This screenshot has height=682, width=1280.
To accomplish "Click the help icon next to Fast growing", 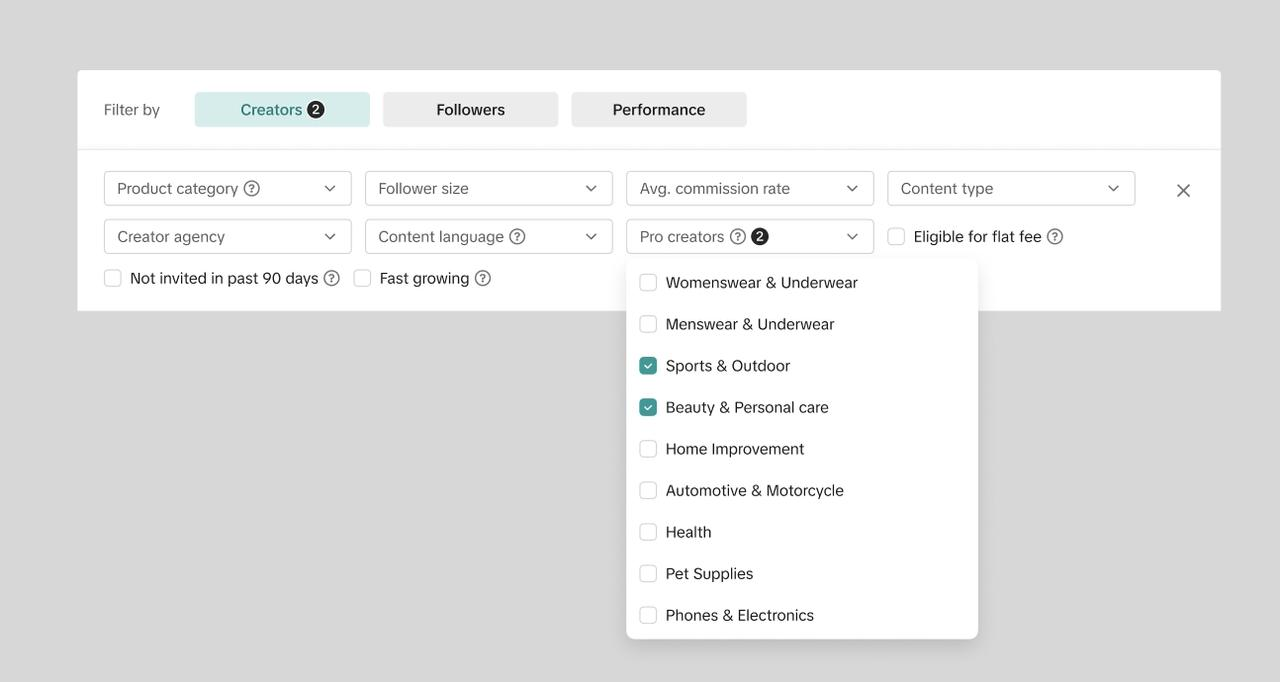I will (483, 278).
